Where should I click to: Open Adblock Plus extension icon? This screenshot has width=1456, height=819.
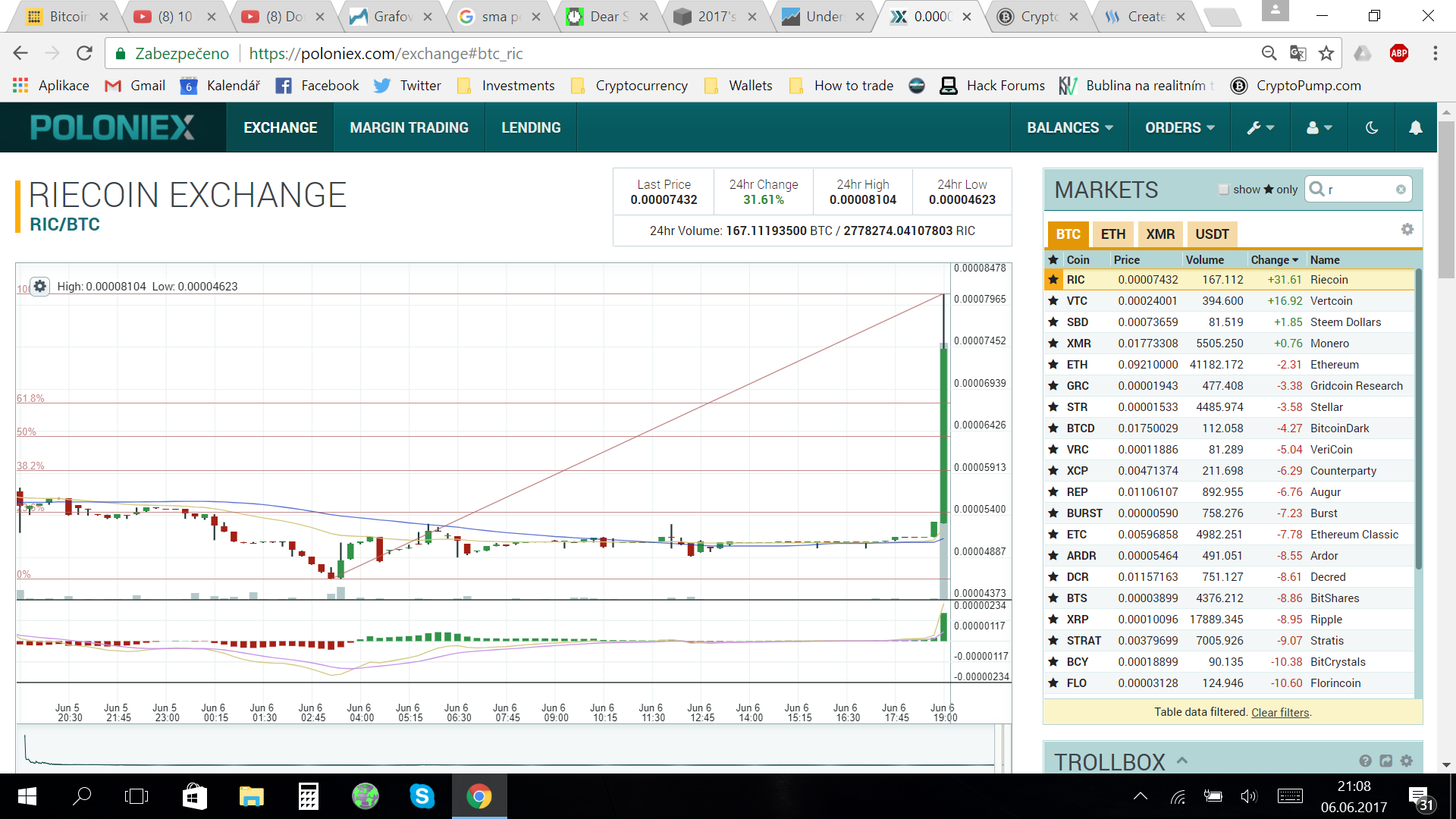pyautogui.click(x=1399, y=53)
